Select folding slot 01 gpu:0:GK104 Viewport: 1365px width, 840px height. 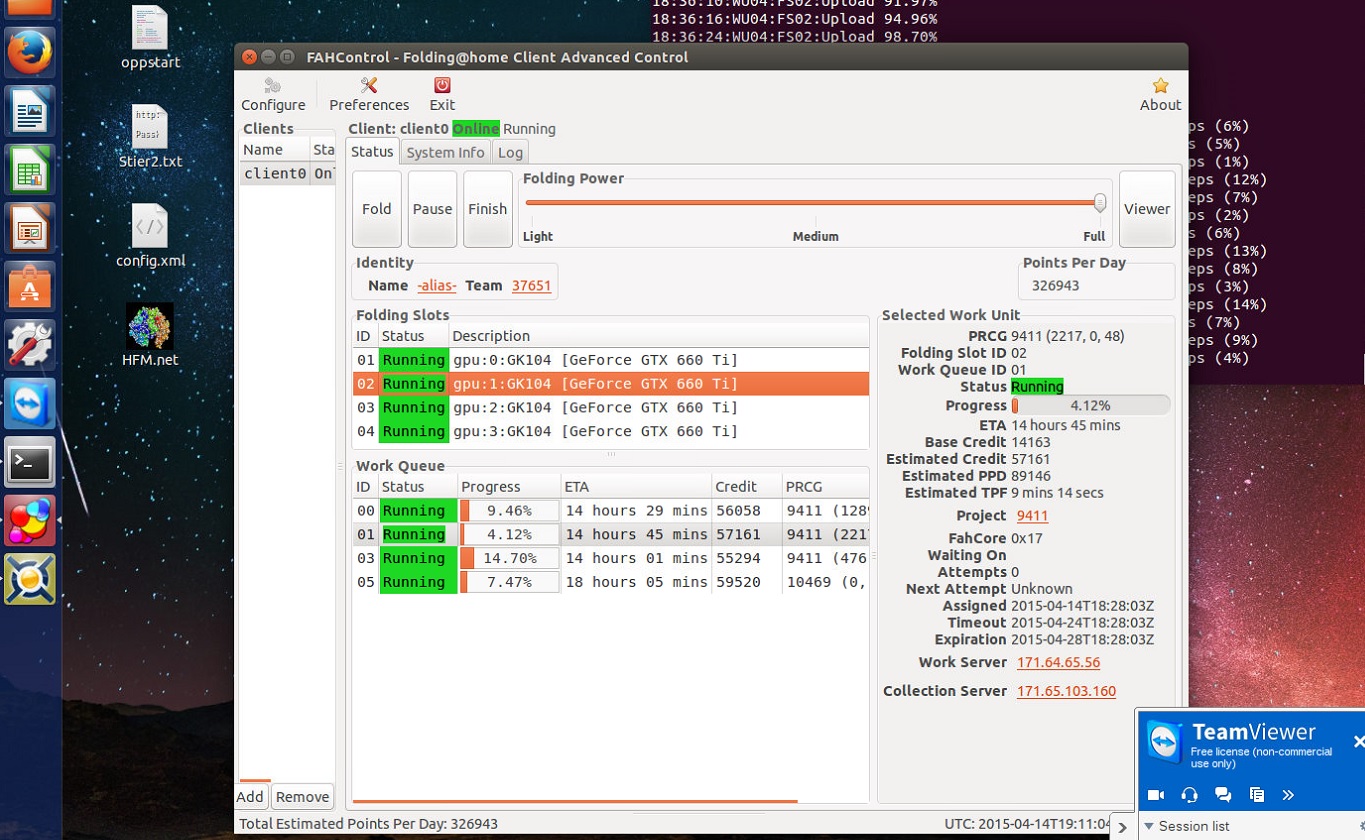(611, 360)
